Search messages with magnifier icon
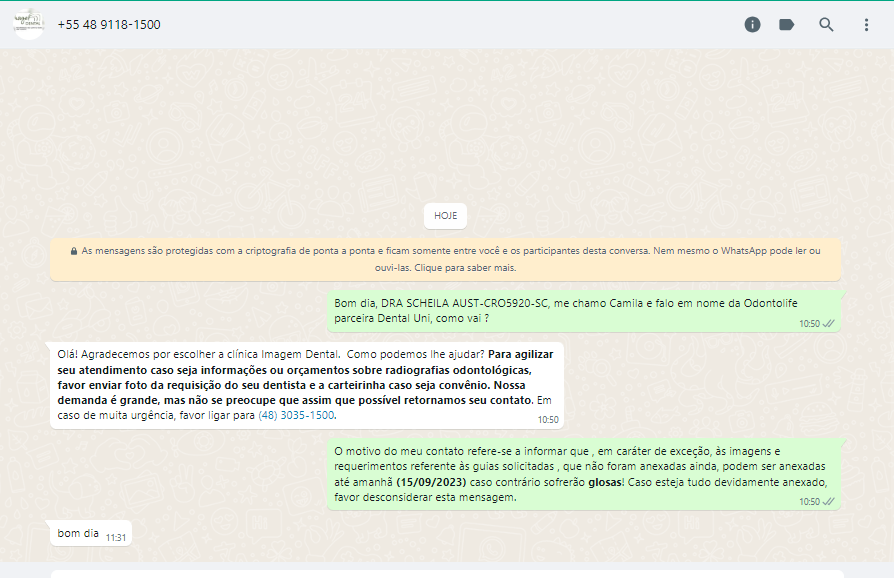This screenshot has width=894, height=578. 826,25
